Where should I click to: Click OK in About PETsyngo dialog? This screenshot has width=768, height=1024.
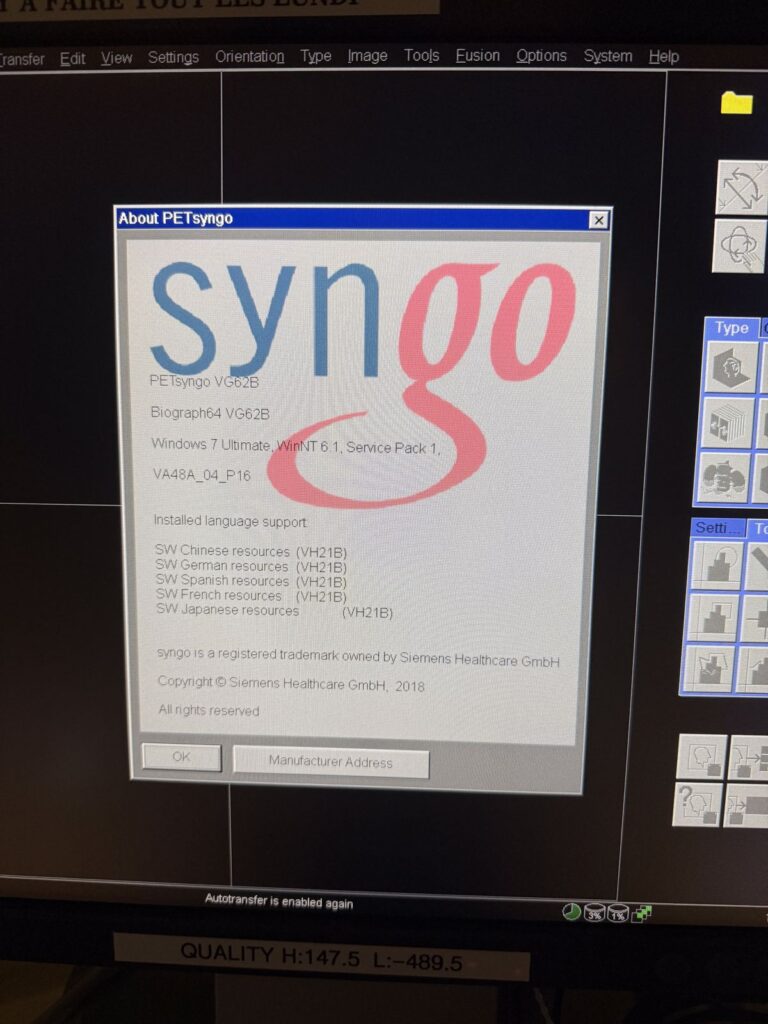tap(181, 757)
